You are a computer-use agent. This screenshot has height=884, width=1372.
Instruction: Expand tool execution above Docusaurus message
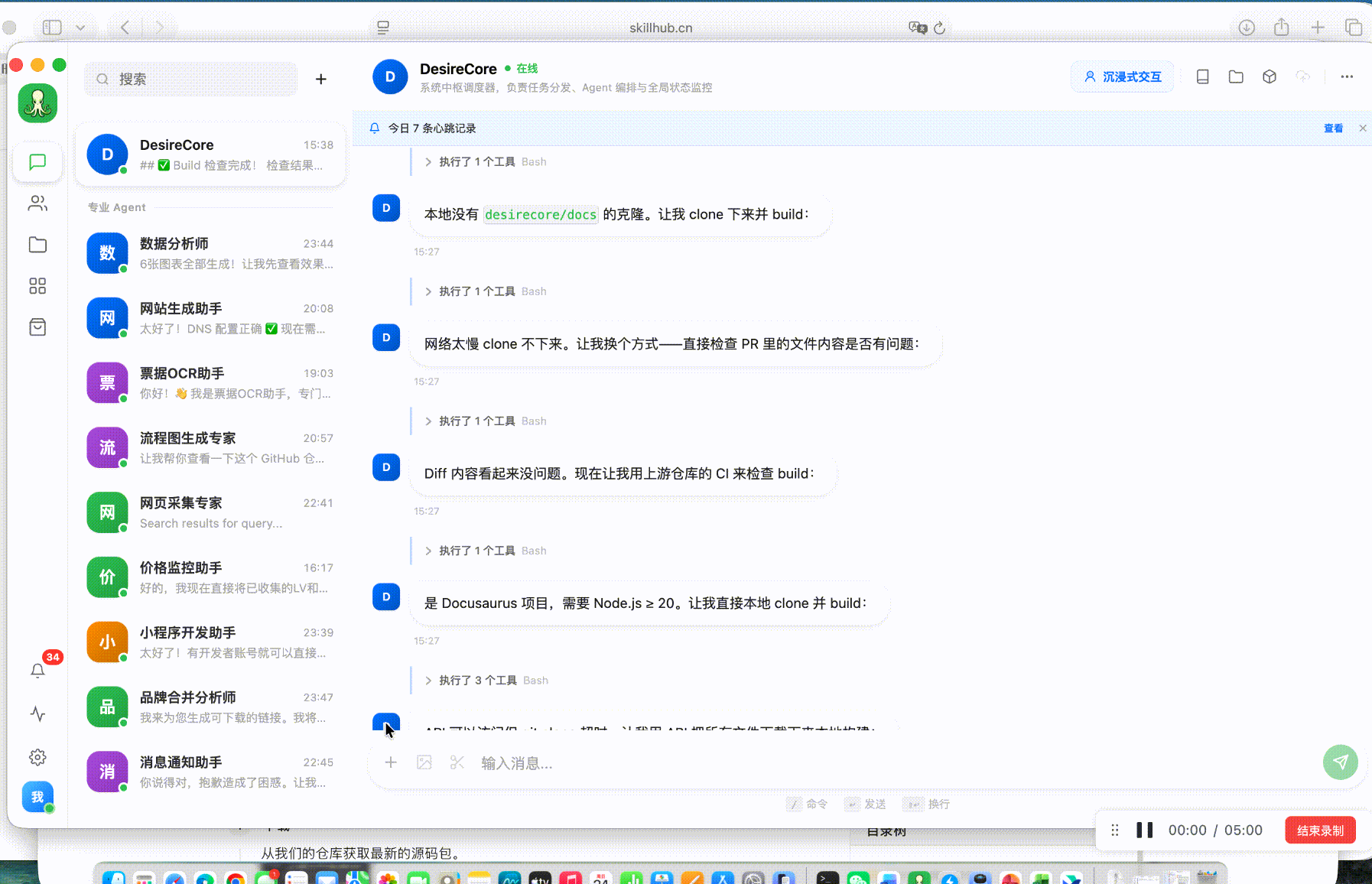(x=485, y=551)
